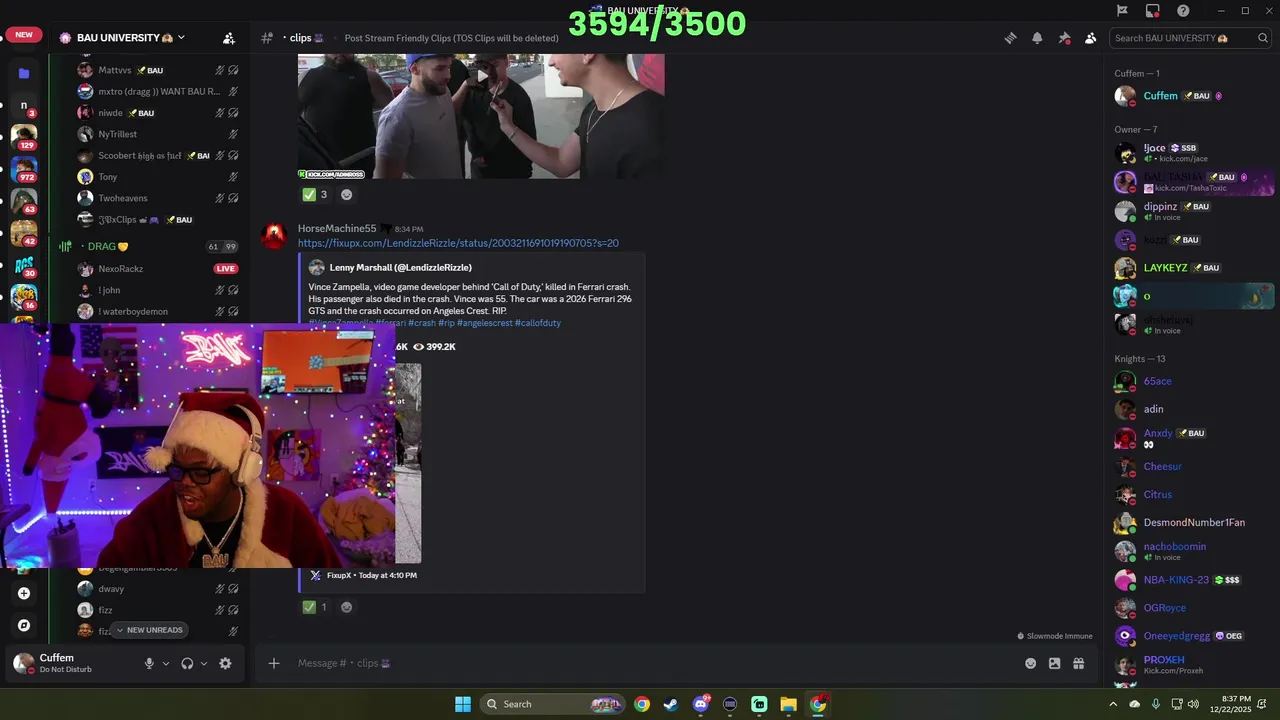Image resolution: width=1280 pixels, height=720 pixels.
Task: Open the gift Nitro icon
Action: (x=1079, y=663)
